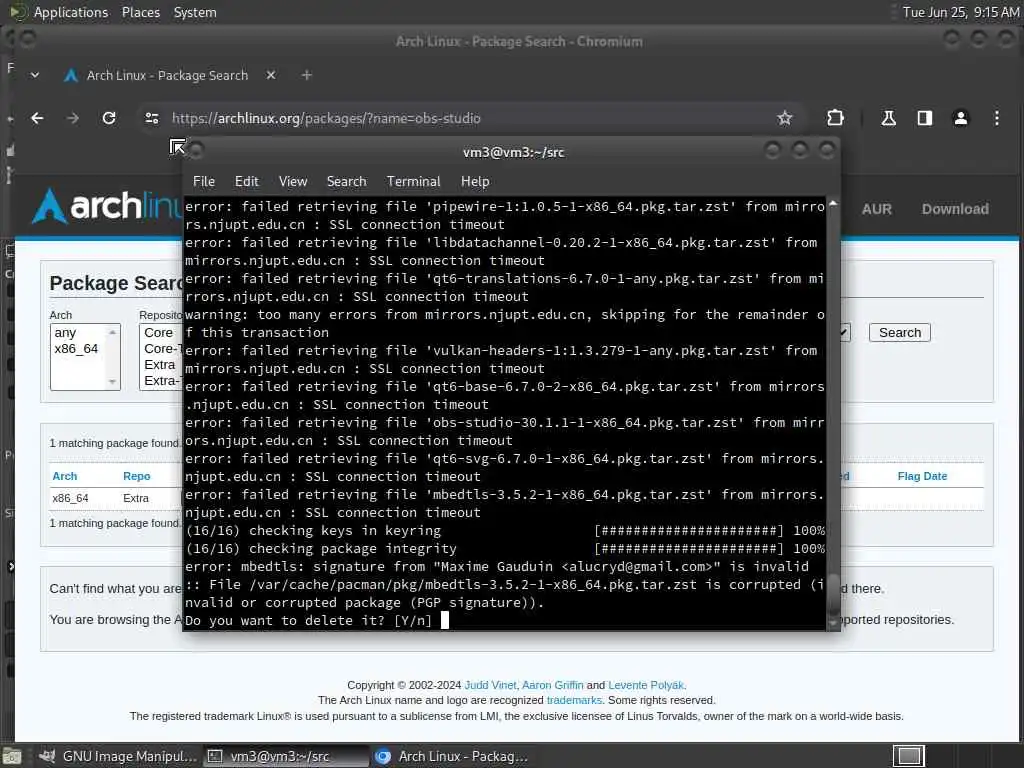Sort results by Repo column
1024x768 pixels.
click(x=136, y=476)
